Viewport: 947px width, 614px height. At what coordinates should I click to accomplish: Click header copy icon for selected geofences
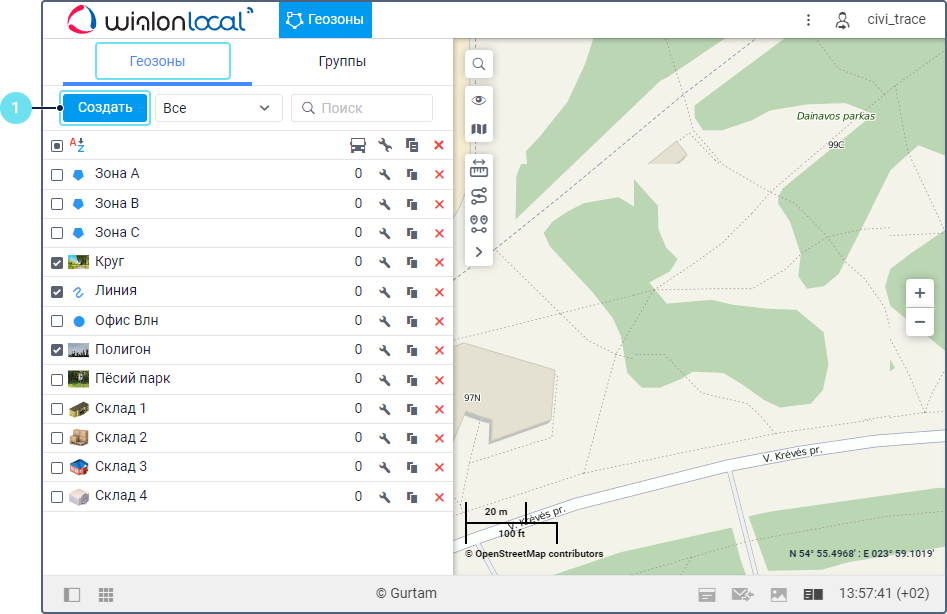pyautogui.click(x=412, y=145)
